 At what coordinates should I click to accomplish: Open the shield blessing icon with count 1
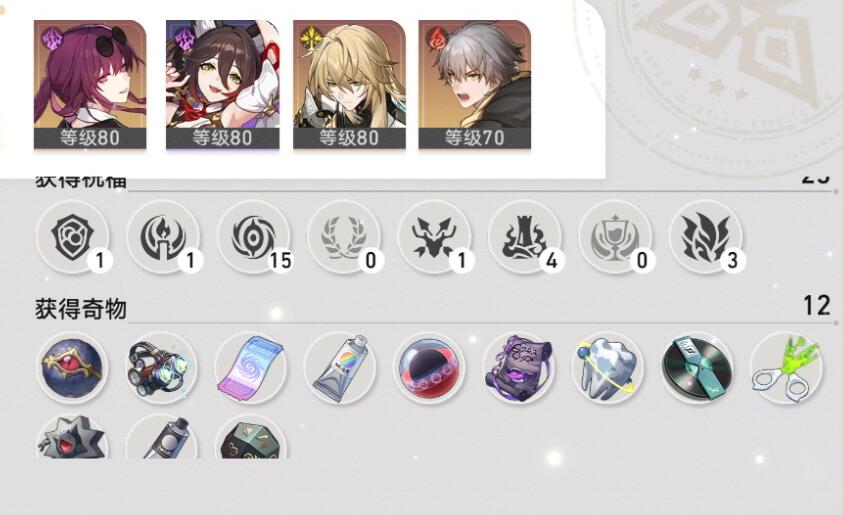(73, 237)
